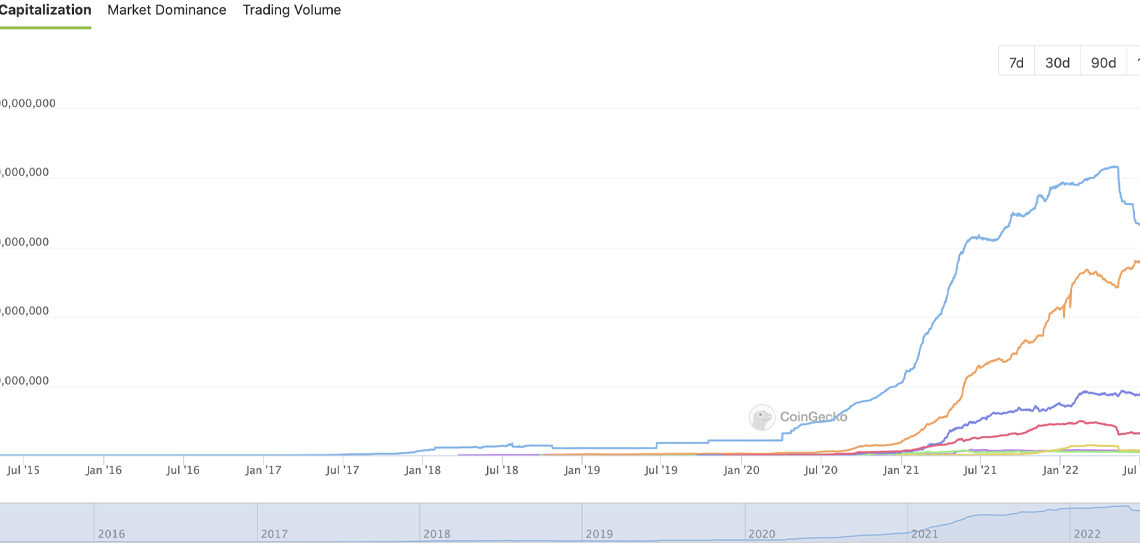Click the blue line's highest peak
Viewport: 1140px width, 550px height.
pos(1114,166)
